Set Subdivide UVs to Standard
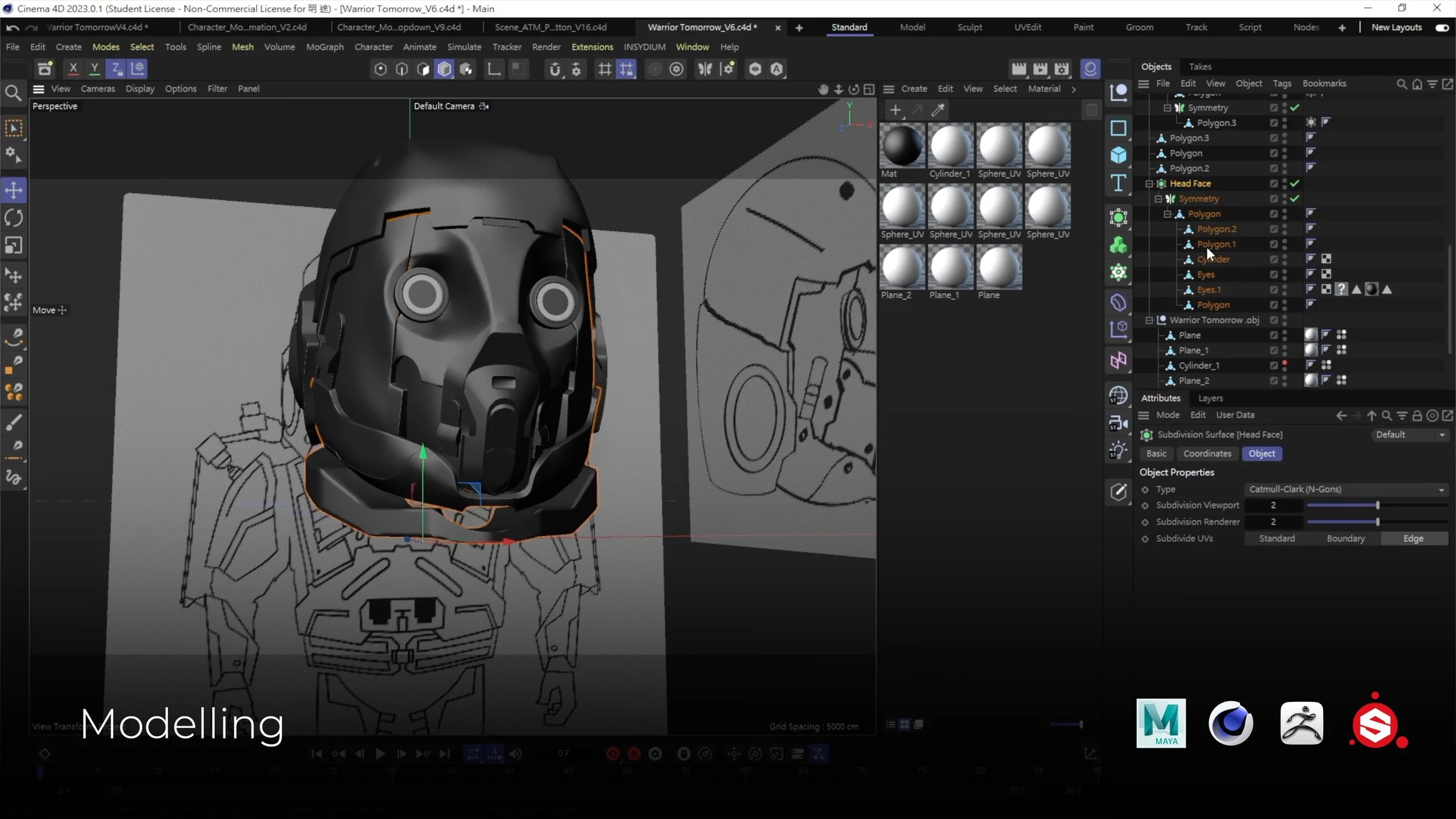 coord(1277,539)
